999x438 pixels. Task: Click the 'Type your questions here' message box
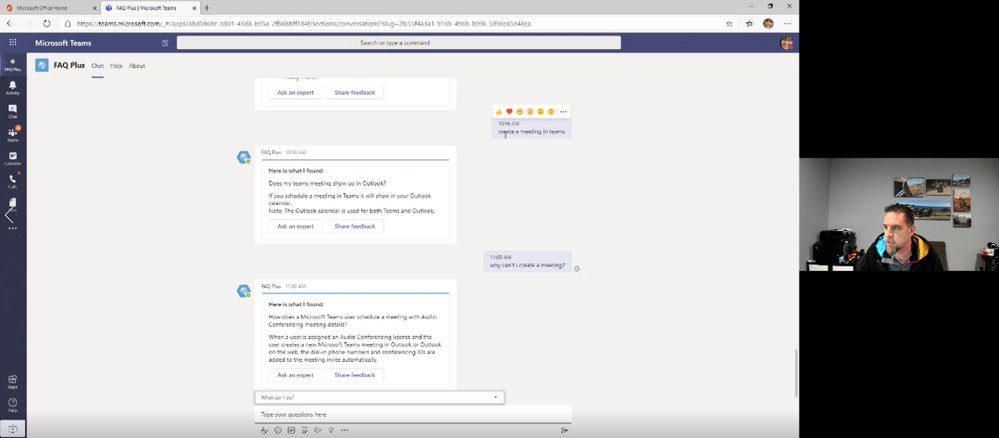(x=413, y=414)
